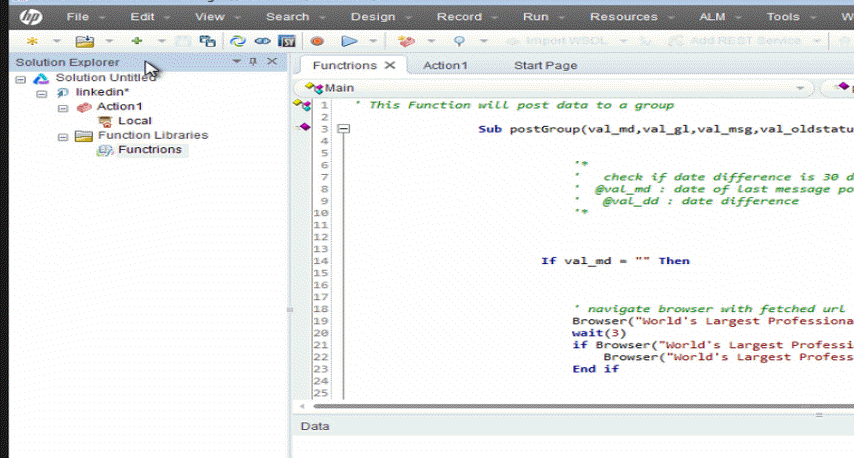854x458 pixels.
Task: Click the New (yellow star) toolbar icon
Action: (x=32, y=41)
